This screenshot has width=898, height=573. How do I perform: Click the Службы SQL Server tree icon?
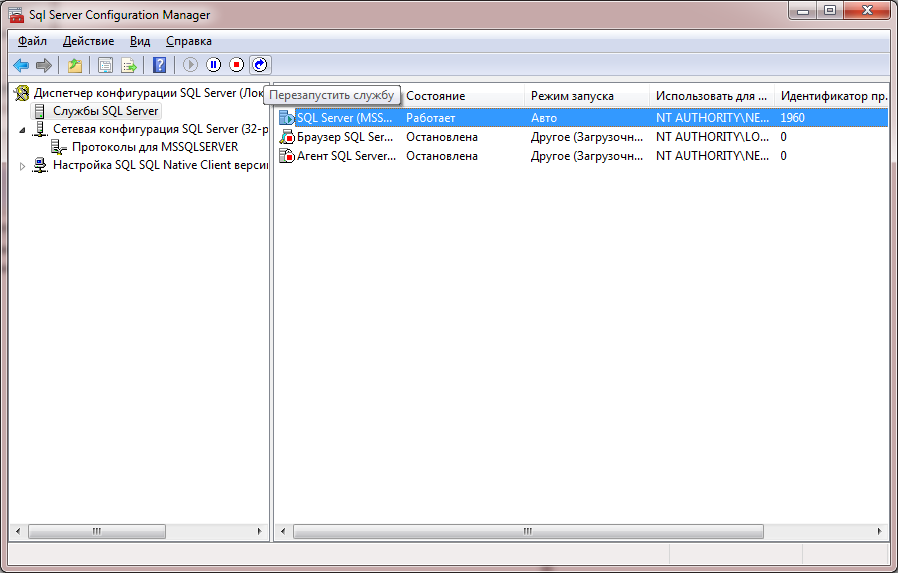tap(40, 111)
